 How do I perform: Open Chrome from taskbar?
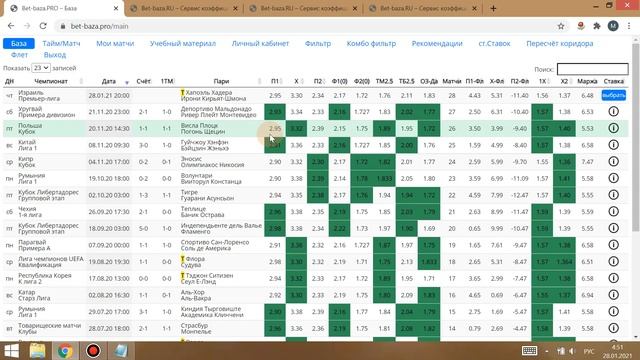65,351
